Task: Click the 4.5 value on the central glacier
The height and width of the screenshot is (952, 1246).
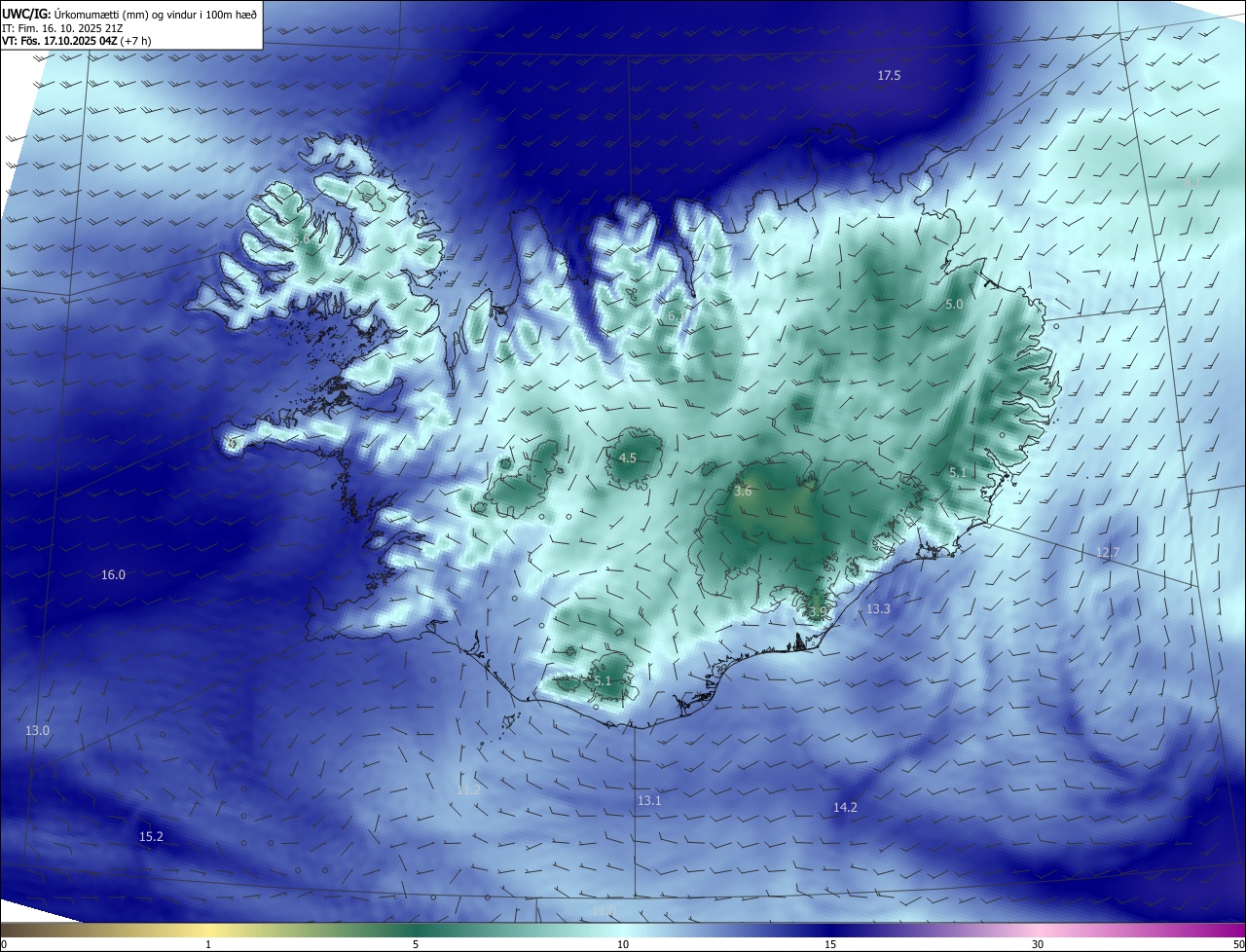Action: [x=628, y=458]
